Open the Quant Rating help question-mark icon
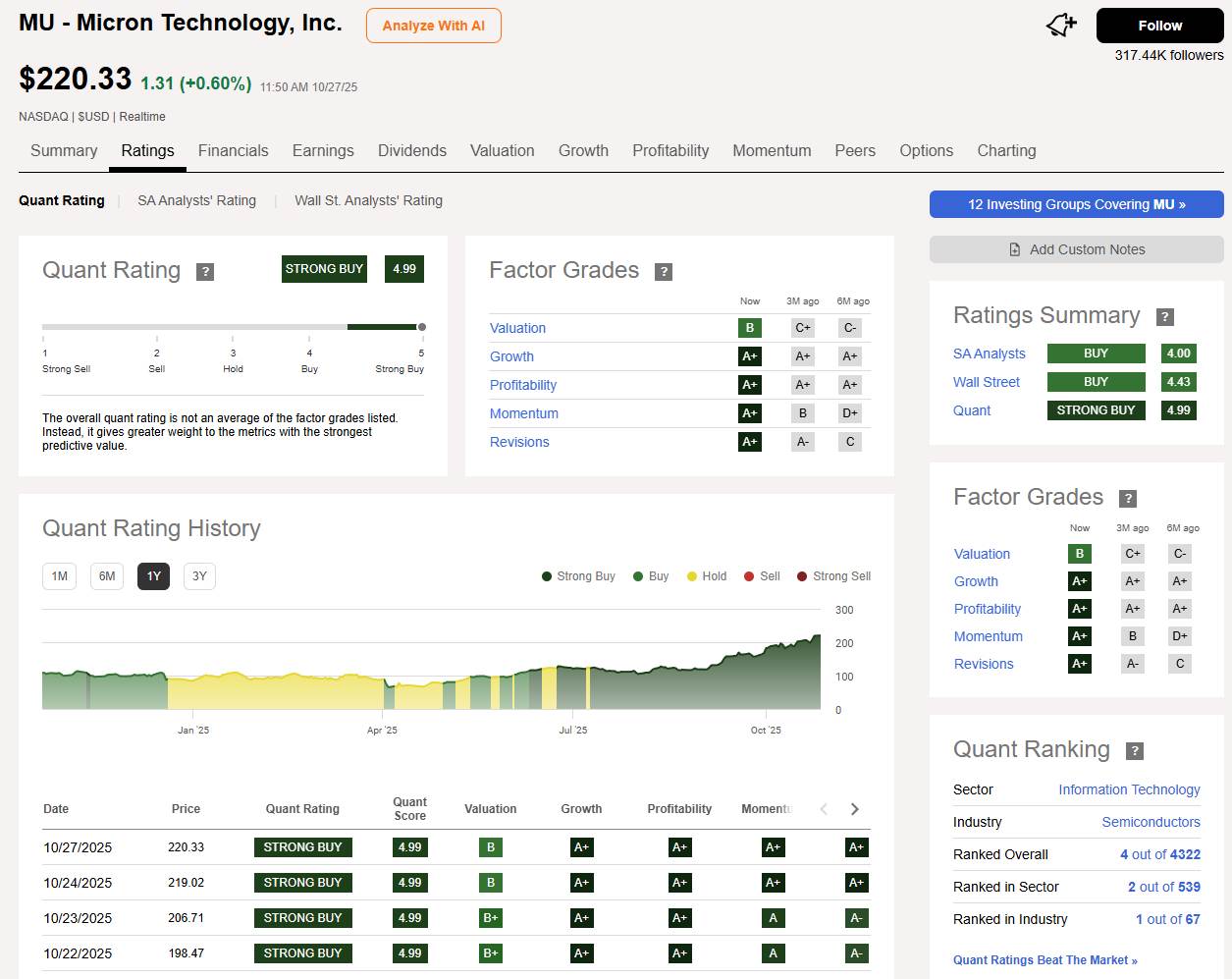The image size is (1232, 979). click(205, 272)
